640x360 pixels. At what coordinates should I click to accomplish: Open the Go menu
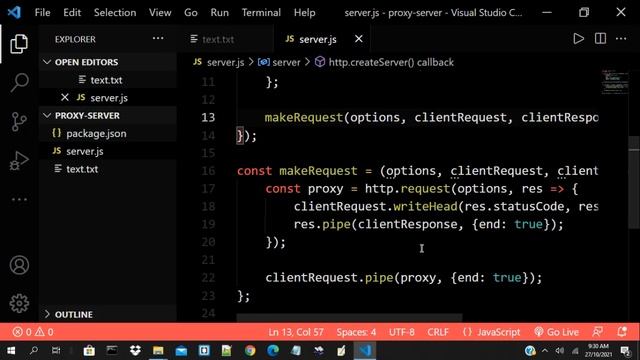[191, 13]
